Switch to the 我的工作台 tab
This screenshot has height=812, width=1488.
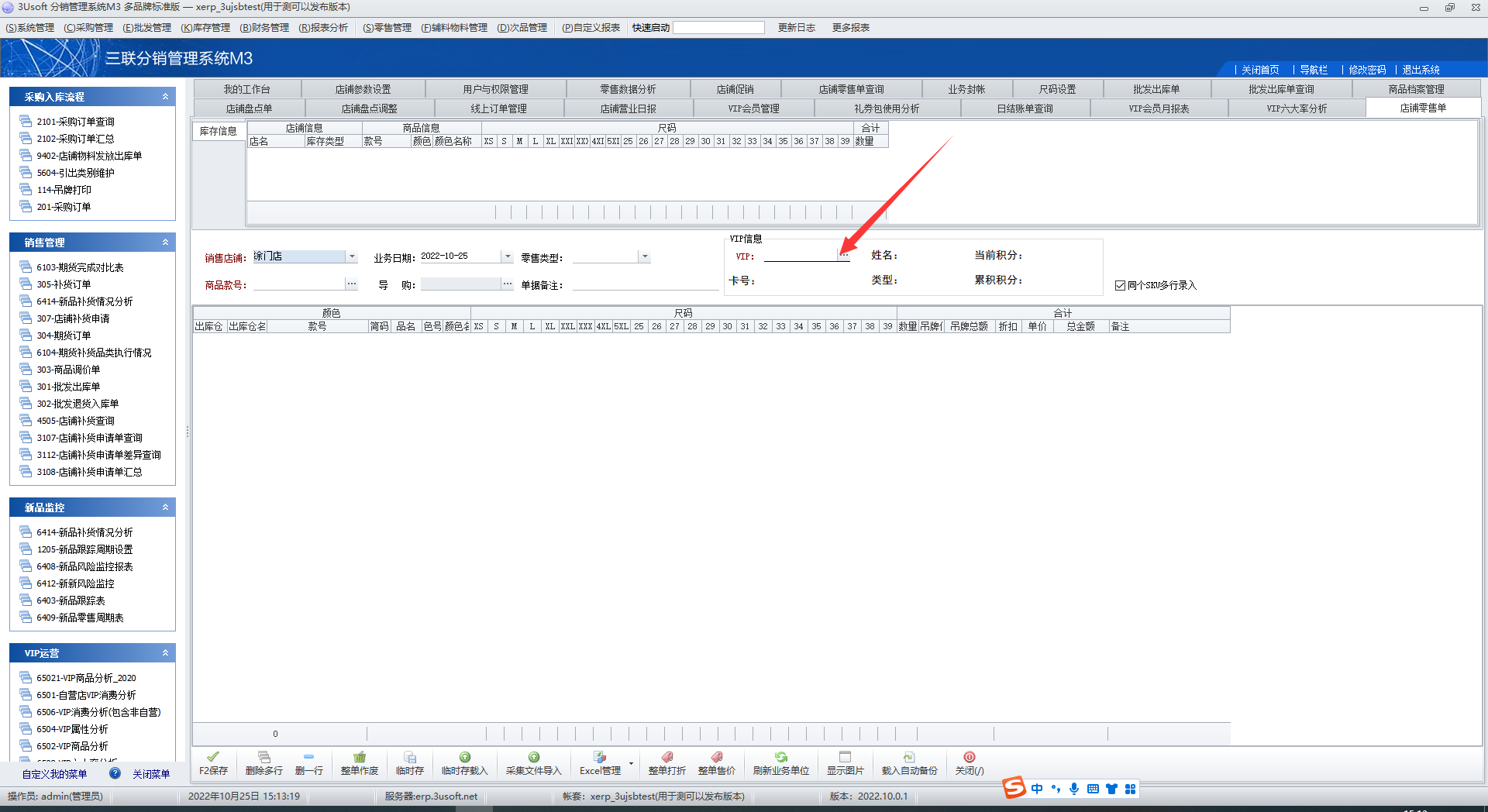247,89
